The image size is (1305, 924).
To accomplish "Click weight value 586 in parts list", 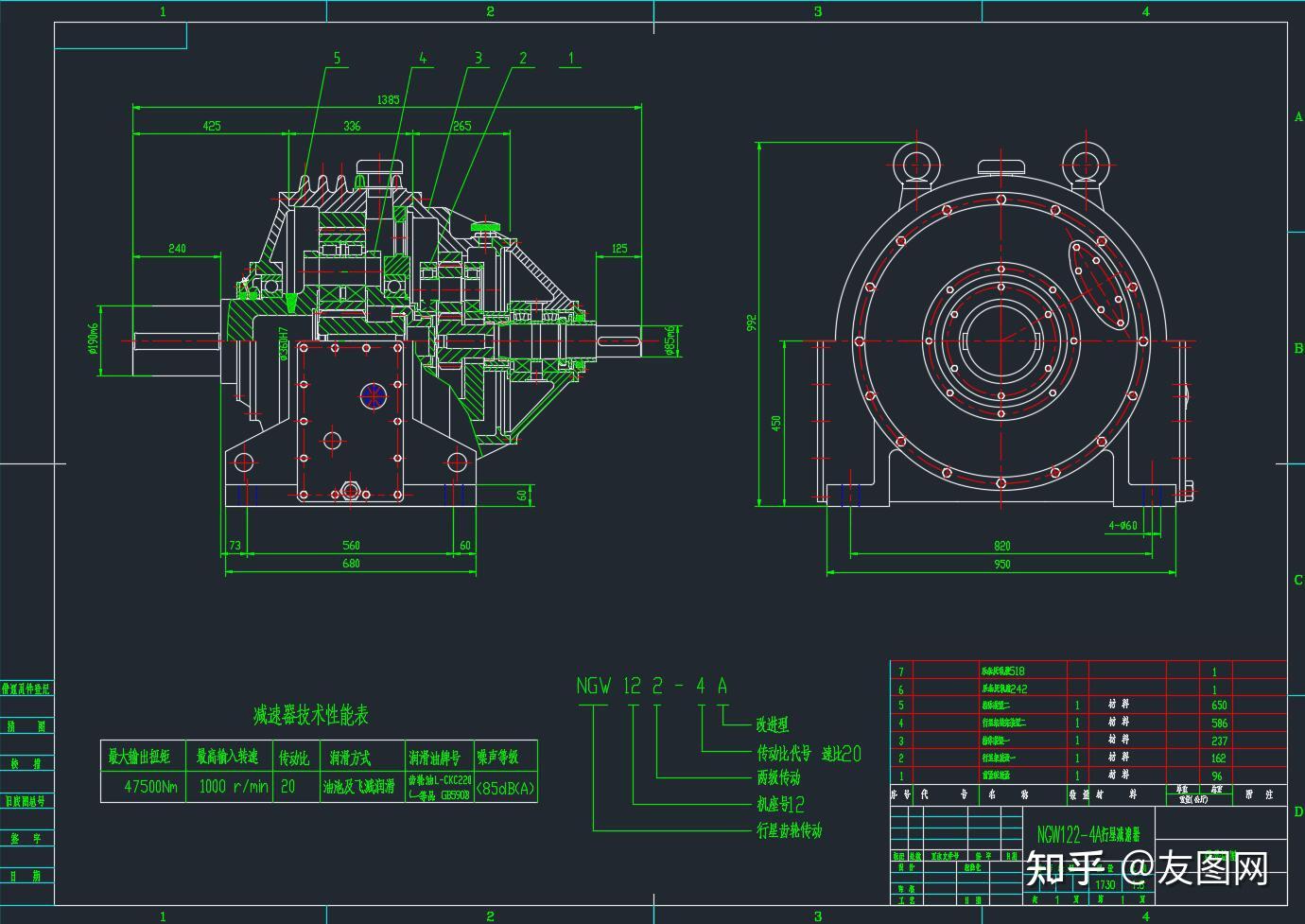I will point(1219,724).
